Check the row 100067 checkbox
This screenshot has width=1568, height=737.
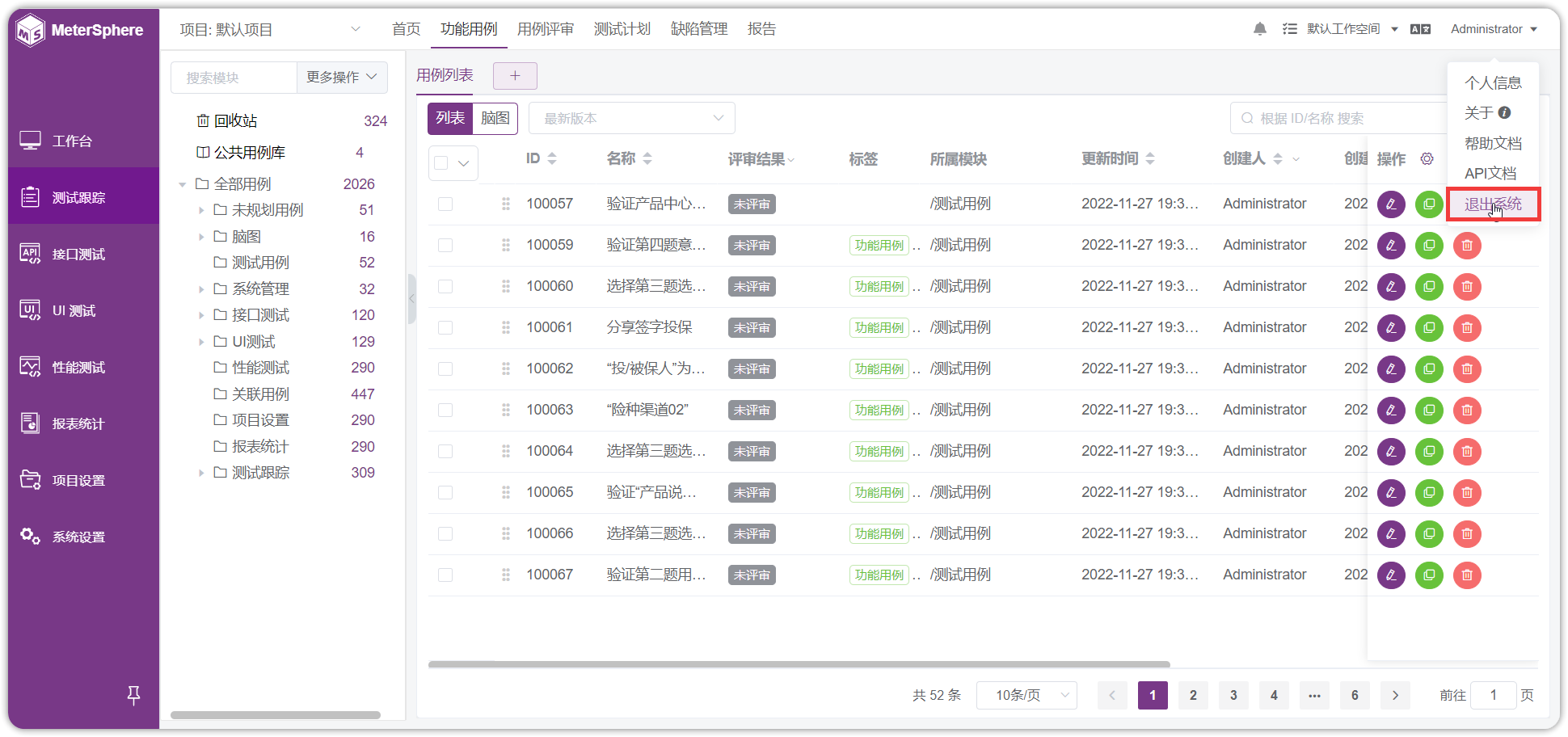pyautogui.click(x=445, y=575)
